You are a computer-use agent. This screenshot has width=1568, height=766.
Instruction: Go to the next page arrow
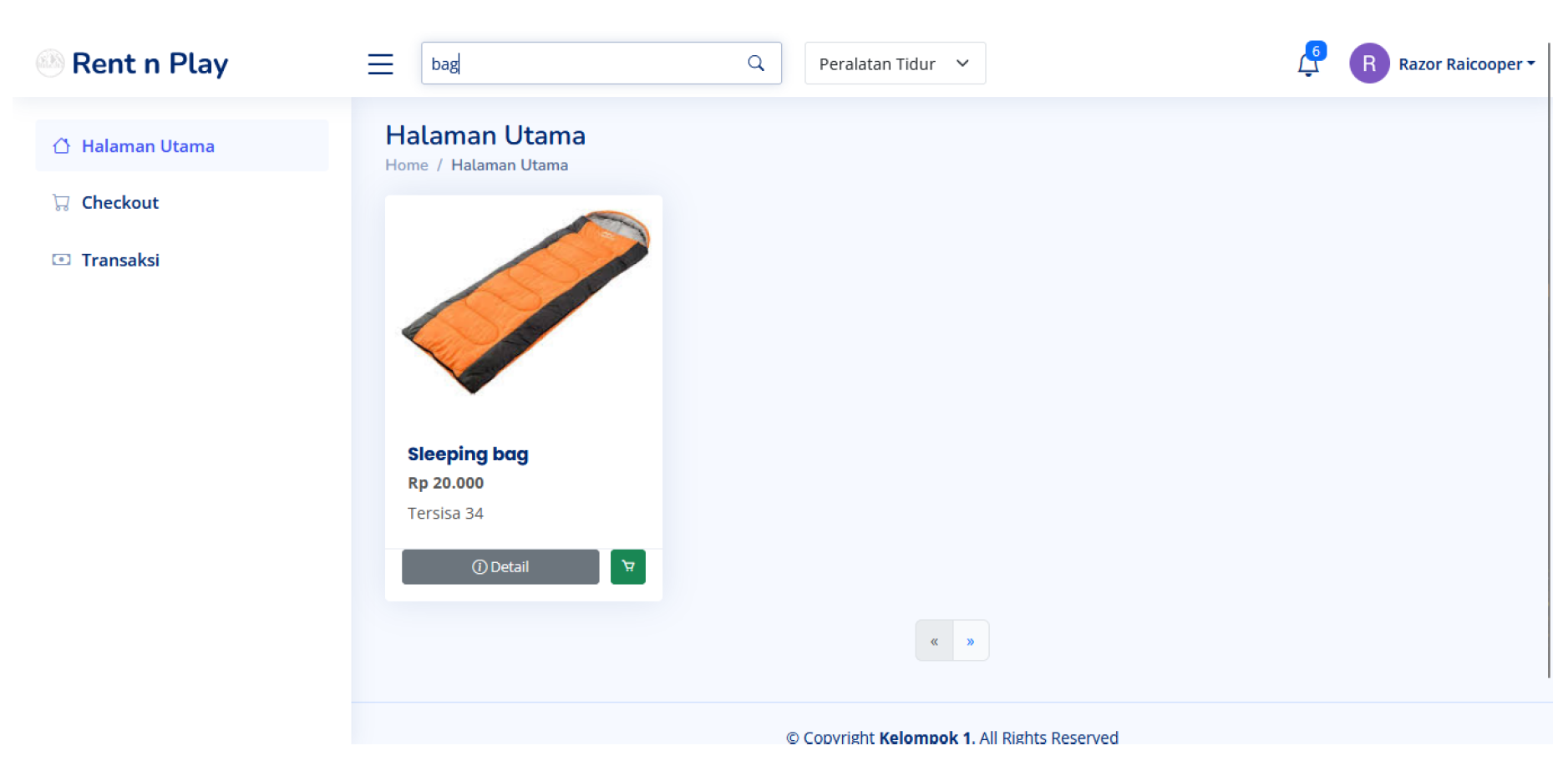(971, 641)
